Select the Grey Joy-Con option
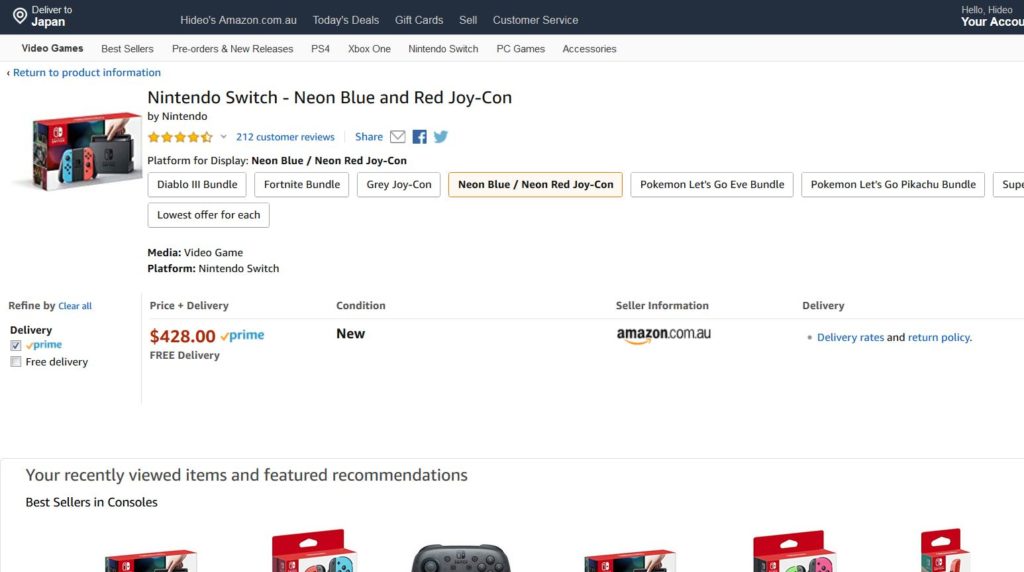 (x=398, y=185)
